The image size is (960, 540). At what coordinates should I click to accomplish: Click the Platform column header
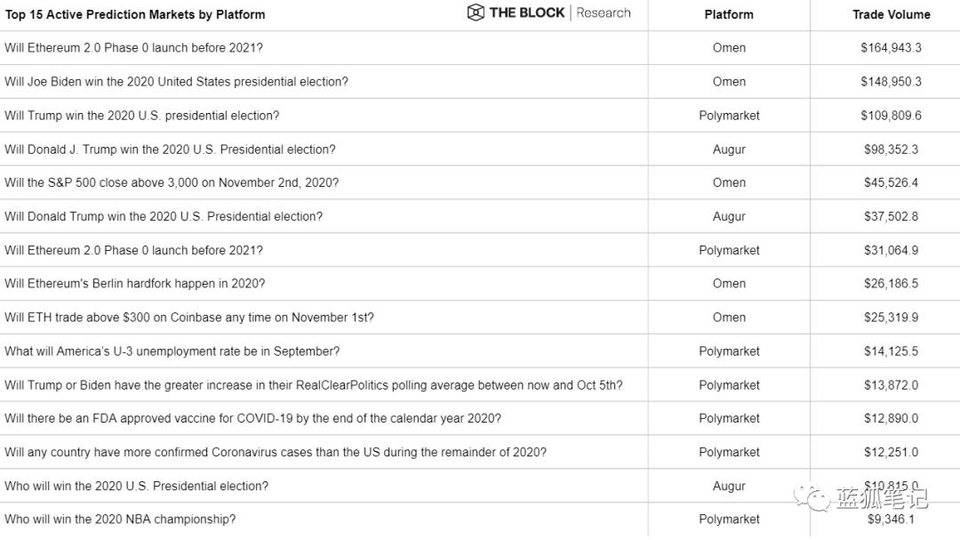coord(729,14)
